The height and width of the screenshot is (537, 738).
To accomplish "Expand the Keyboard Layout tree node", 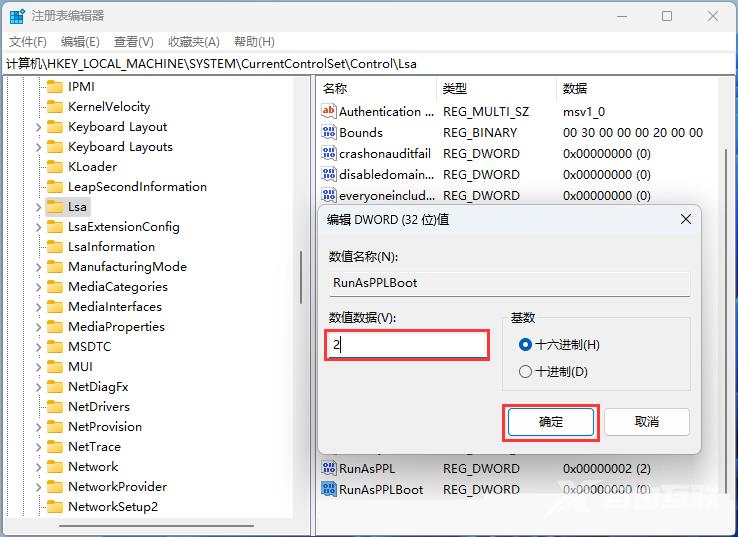I will [39, 127].
